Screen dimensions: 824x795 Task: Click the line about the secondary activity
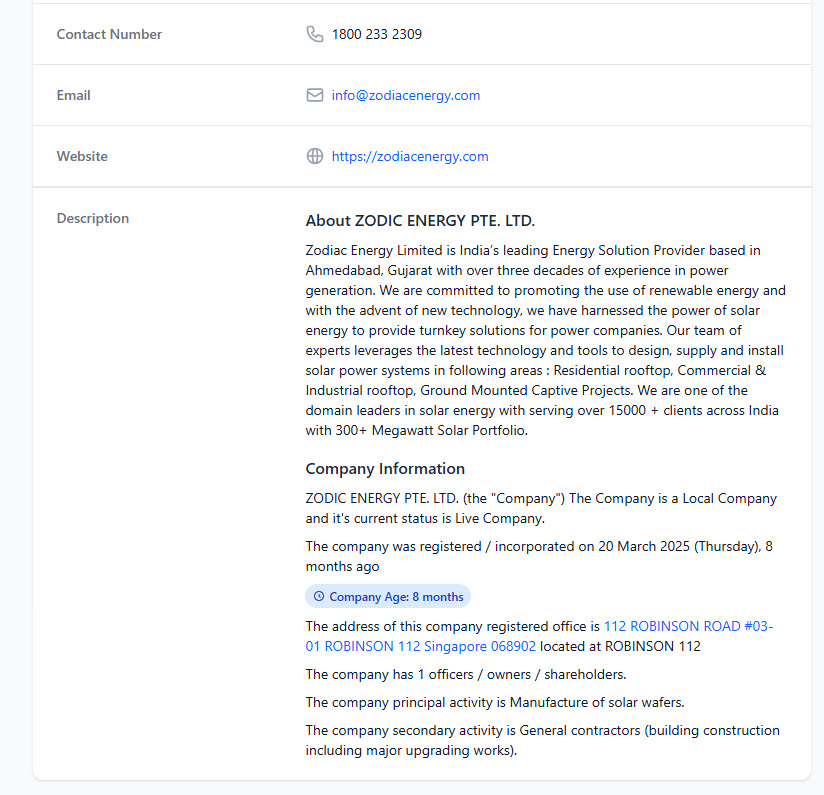point(542,740)
